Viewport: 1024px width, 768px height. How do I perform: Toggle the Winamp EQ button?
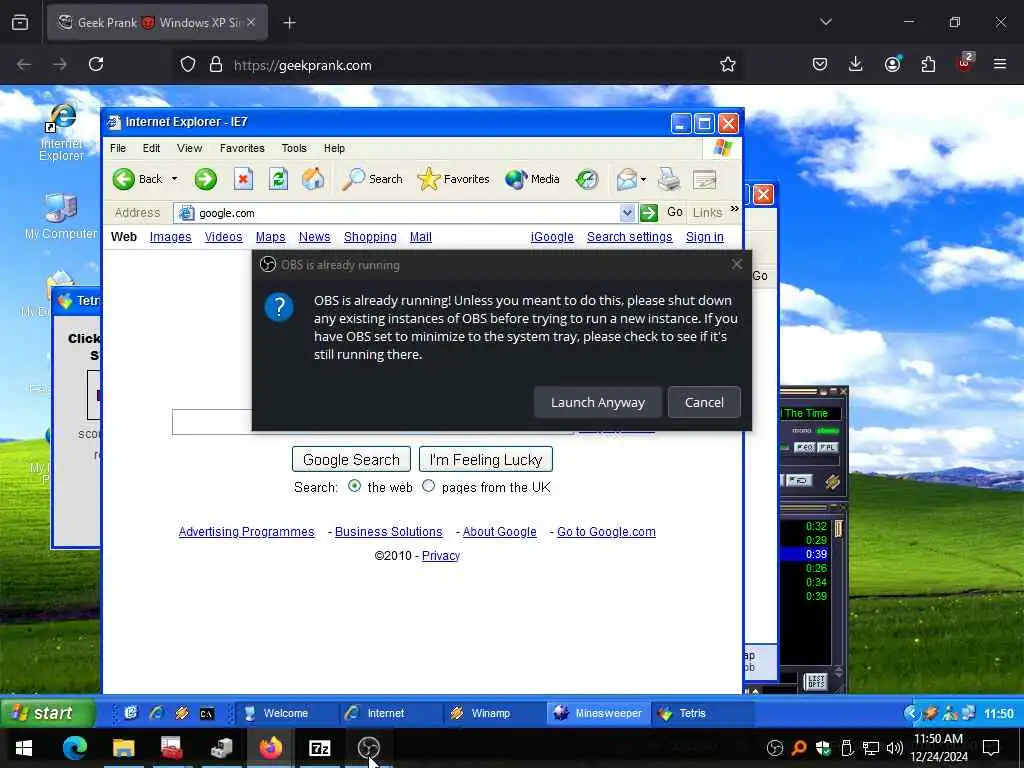(x=804, y=447)
